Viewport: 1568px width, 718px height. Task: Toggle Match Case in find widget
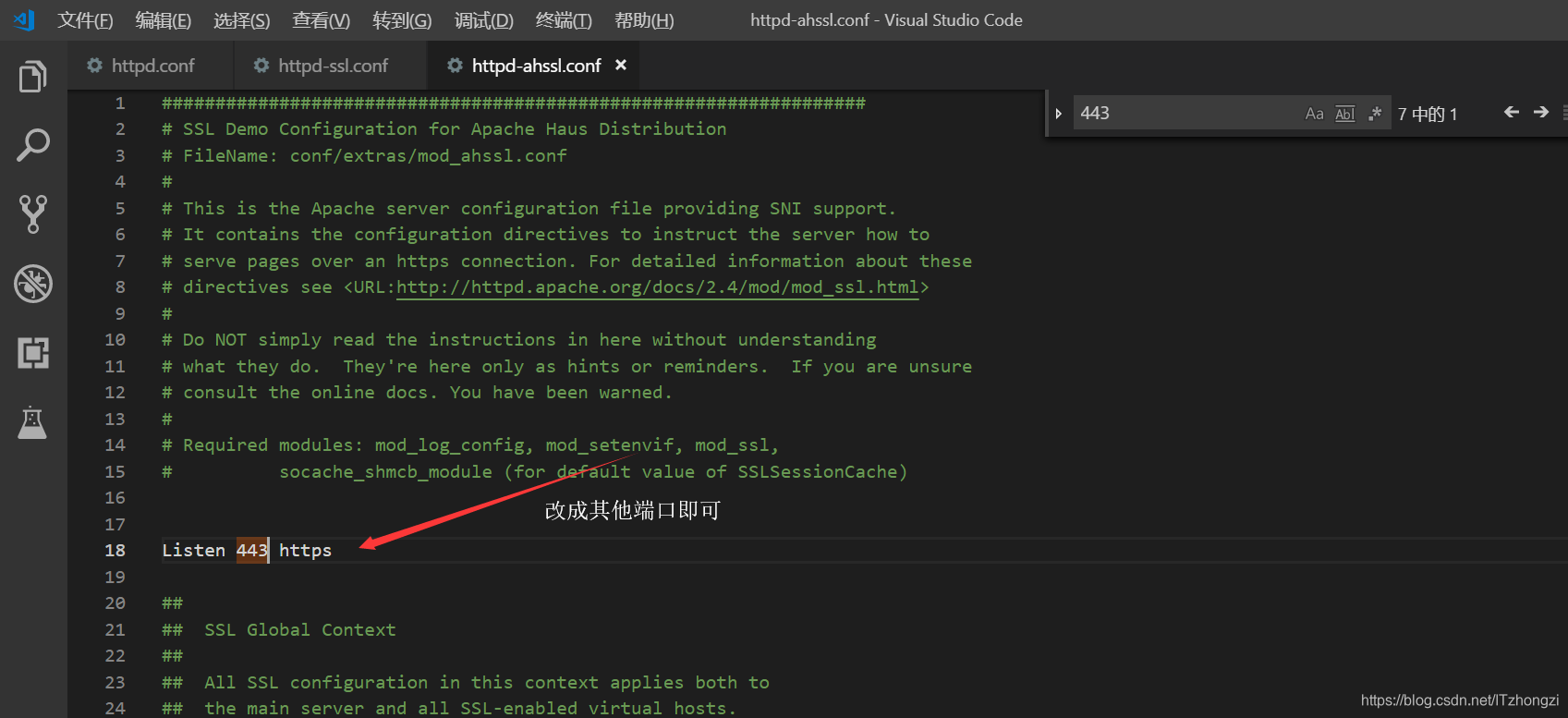click(x=1314, y=114)
